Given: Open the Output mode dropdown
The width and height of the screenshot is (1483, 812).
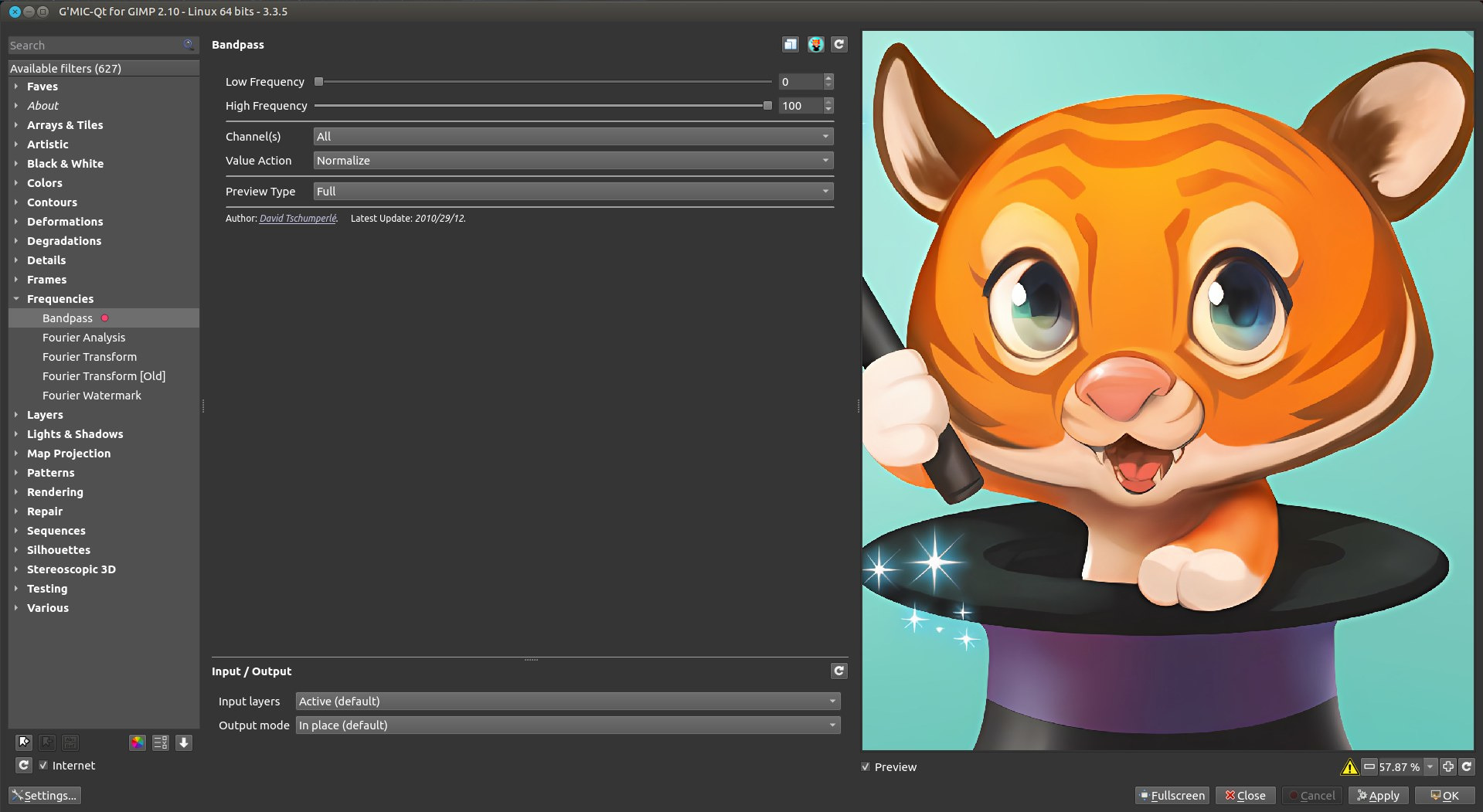Looking at the screenshot, I should click(x=567, y=725).
